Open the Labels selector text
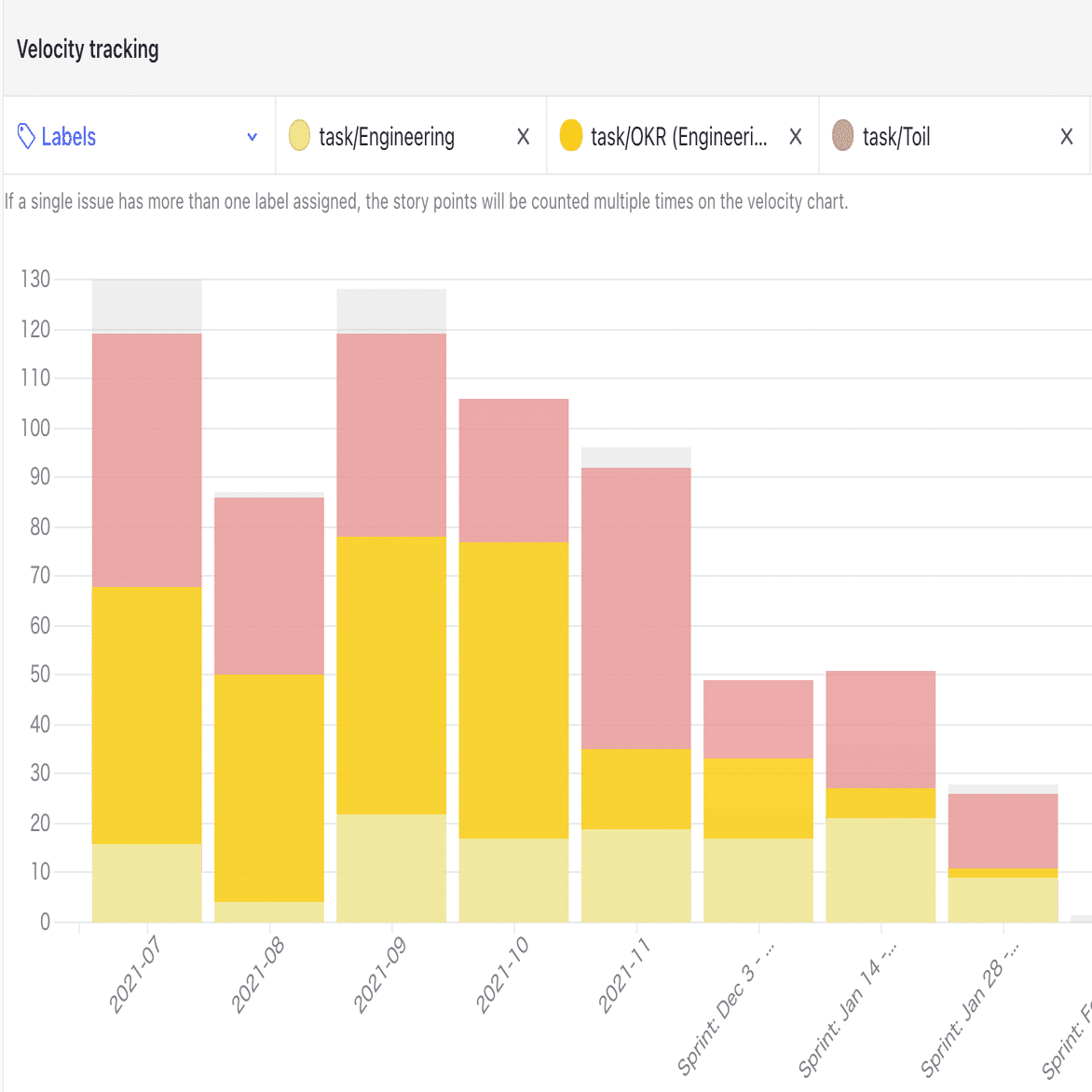1092x1092 pixels. (68, 136)
